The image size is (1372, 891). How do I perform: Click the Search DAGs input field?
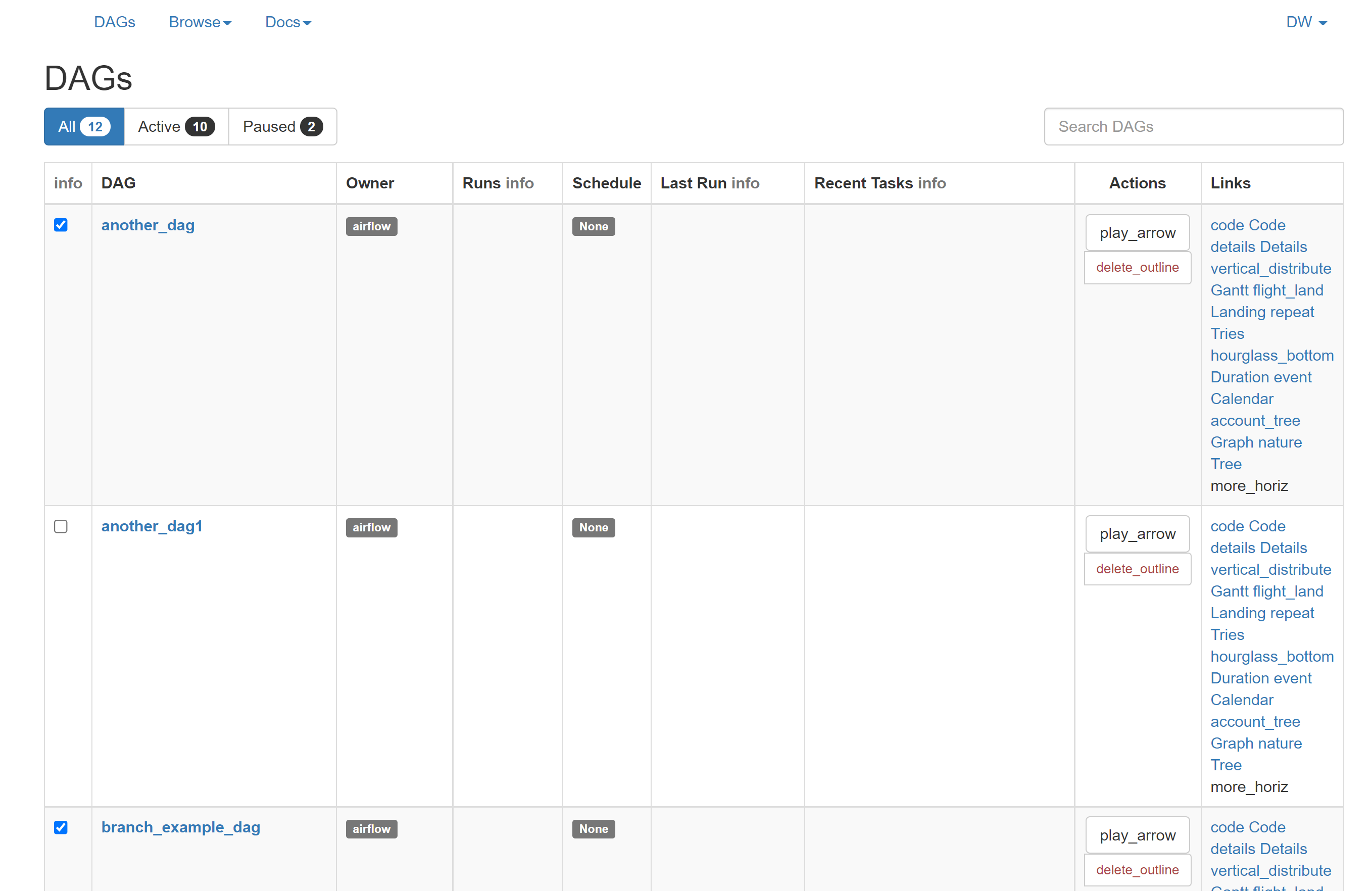pos(1193,127)
